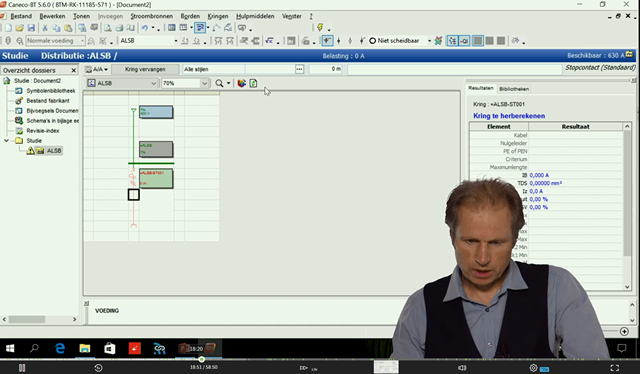Click the 0 m length input field
Screen dimensions: 640x374
325,69
